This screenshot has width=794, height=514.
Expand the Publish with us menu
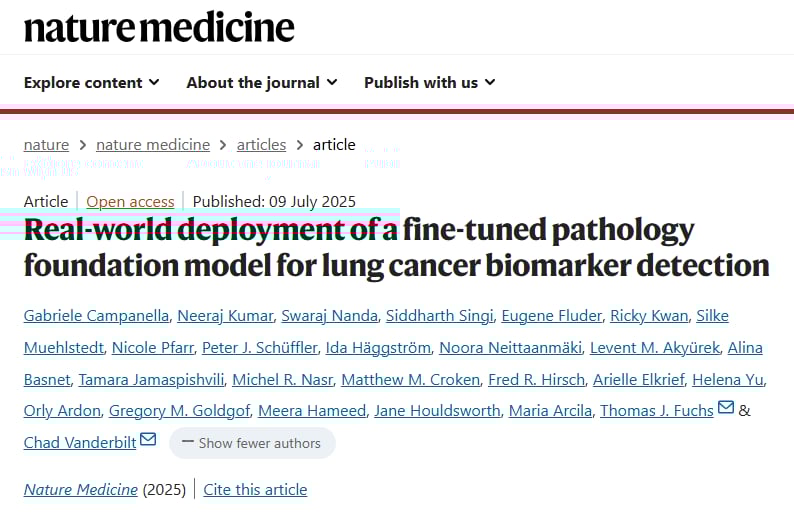pyautogui.click(x=429, y=82)
